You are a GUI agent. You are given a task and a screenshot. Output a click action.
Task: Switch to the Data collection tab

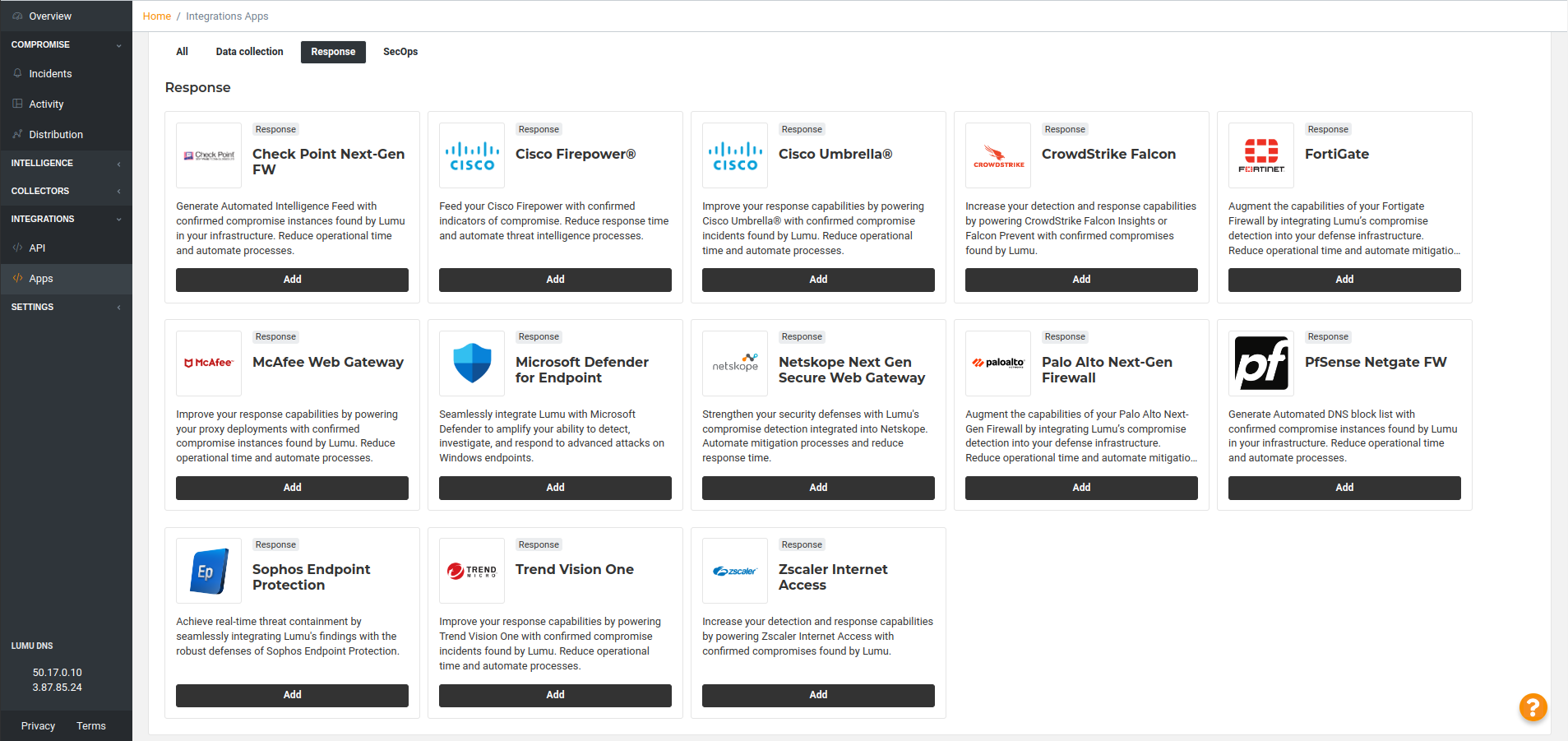[x=249, y=52]
